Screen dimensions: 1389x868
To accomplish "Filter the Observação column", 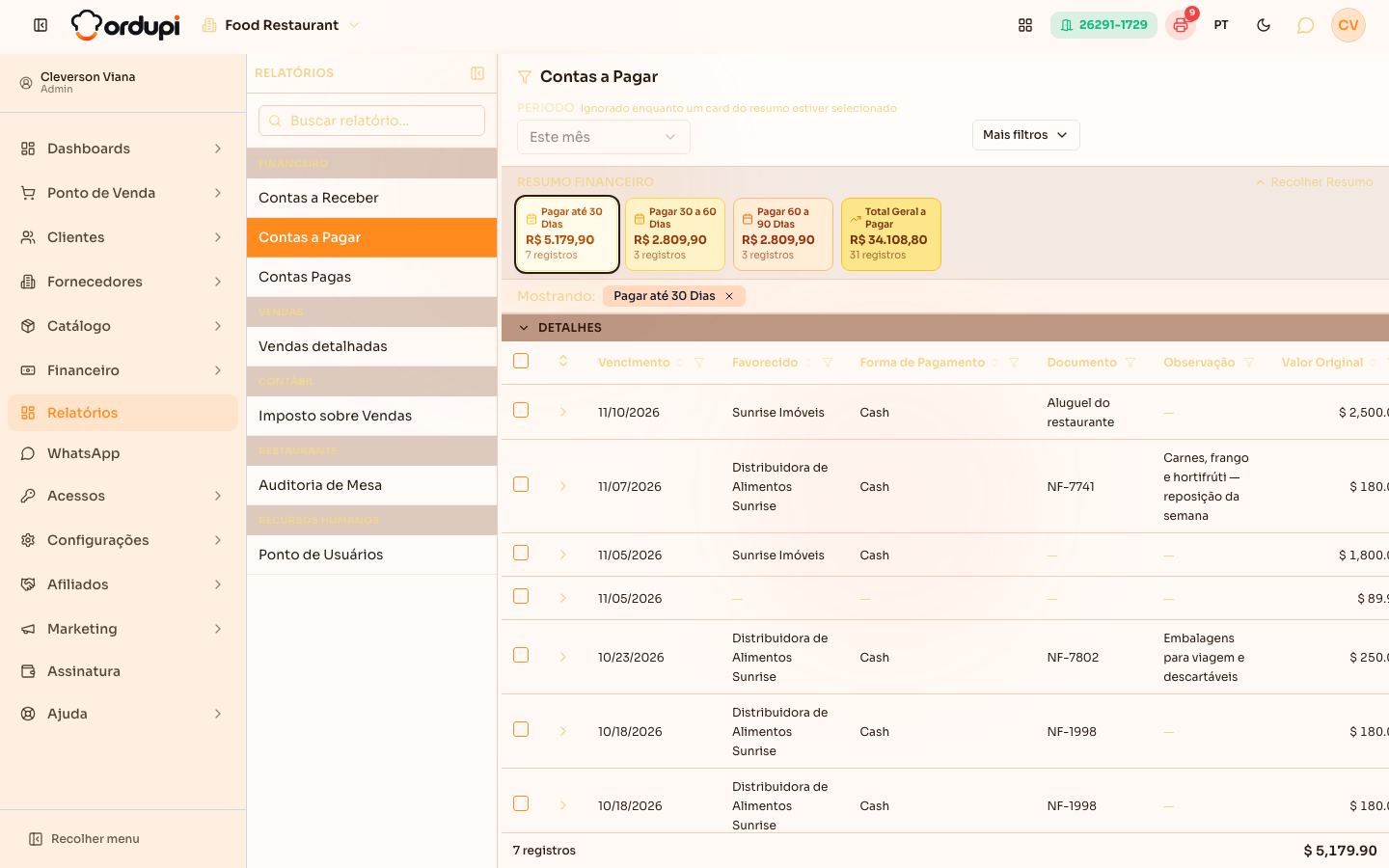I will pos(1249,363).
